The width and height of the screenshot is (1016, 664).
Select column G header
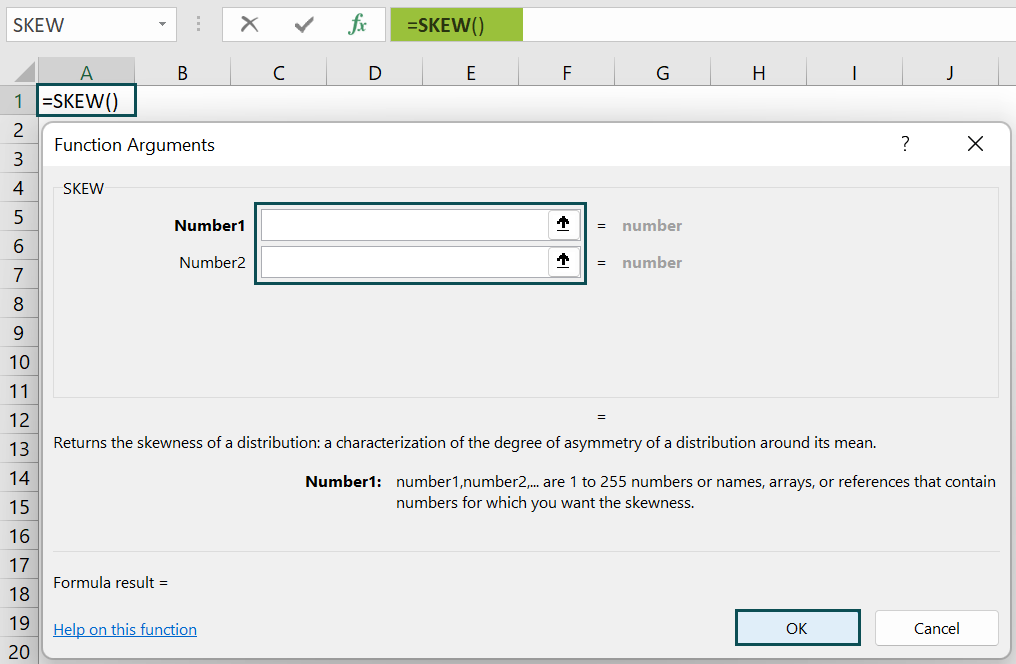click(x=662, y=73)
